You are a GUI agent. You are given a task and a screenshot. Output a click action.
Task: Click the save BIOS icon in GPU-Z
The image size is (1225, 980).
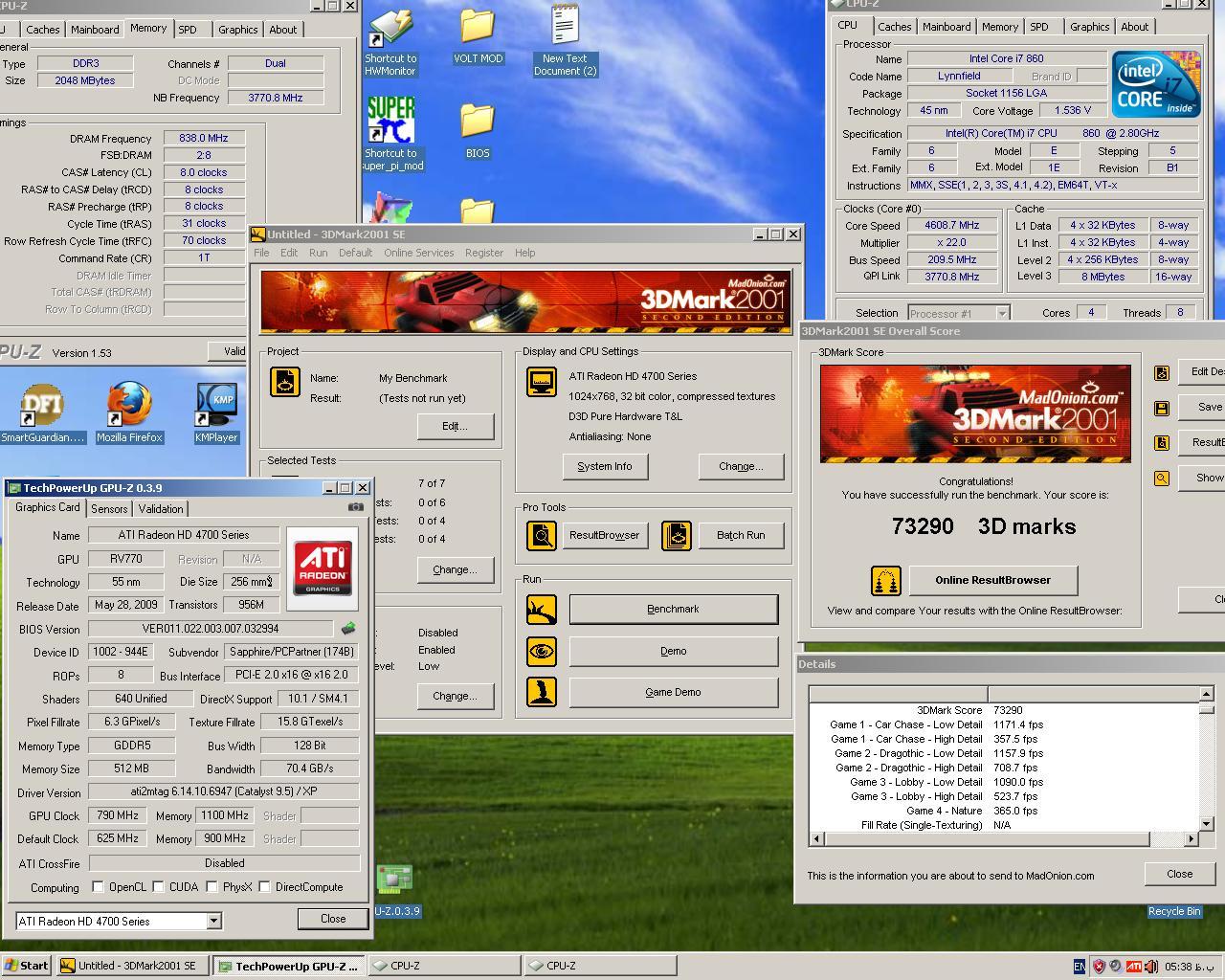(x=348, y=629)
